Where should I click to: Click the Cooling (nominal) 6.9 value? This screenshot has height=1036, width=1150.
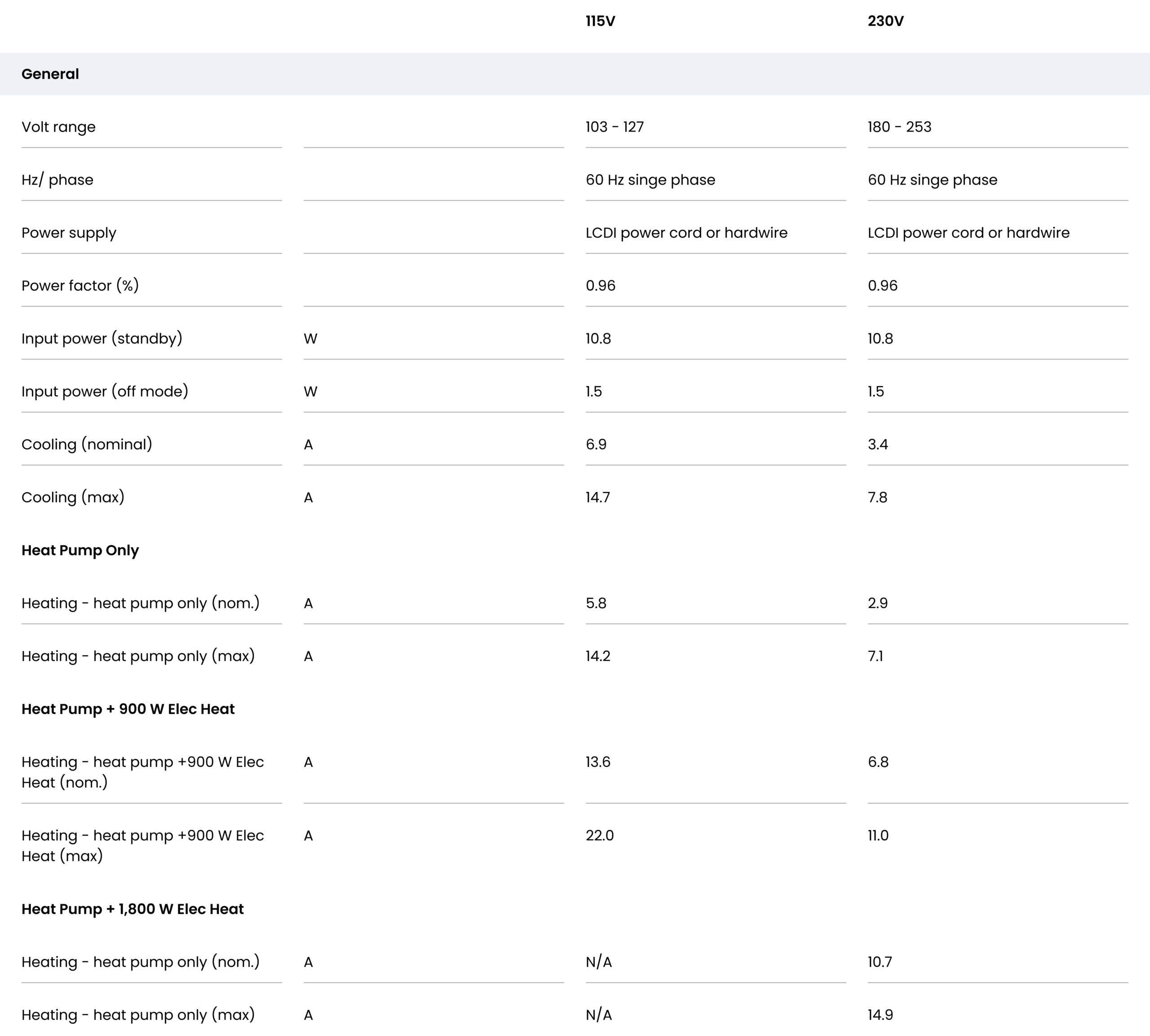[596, 445]
